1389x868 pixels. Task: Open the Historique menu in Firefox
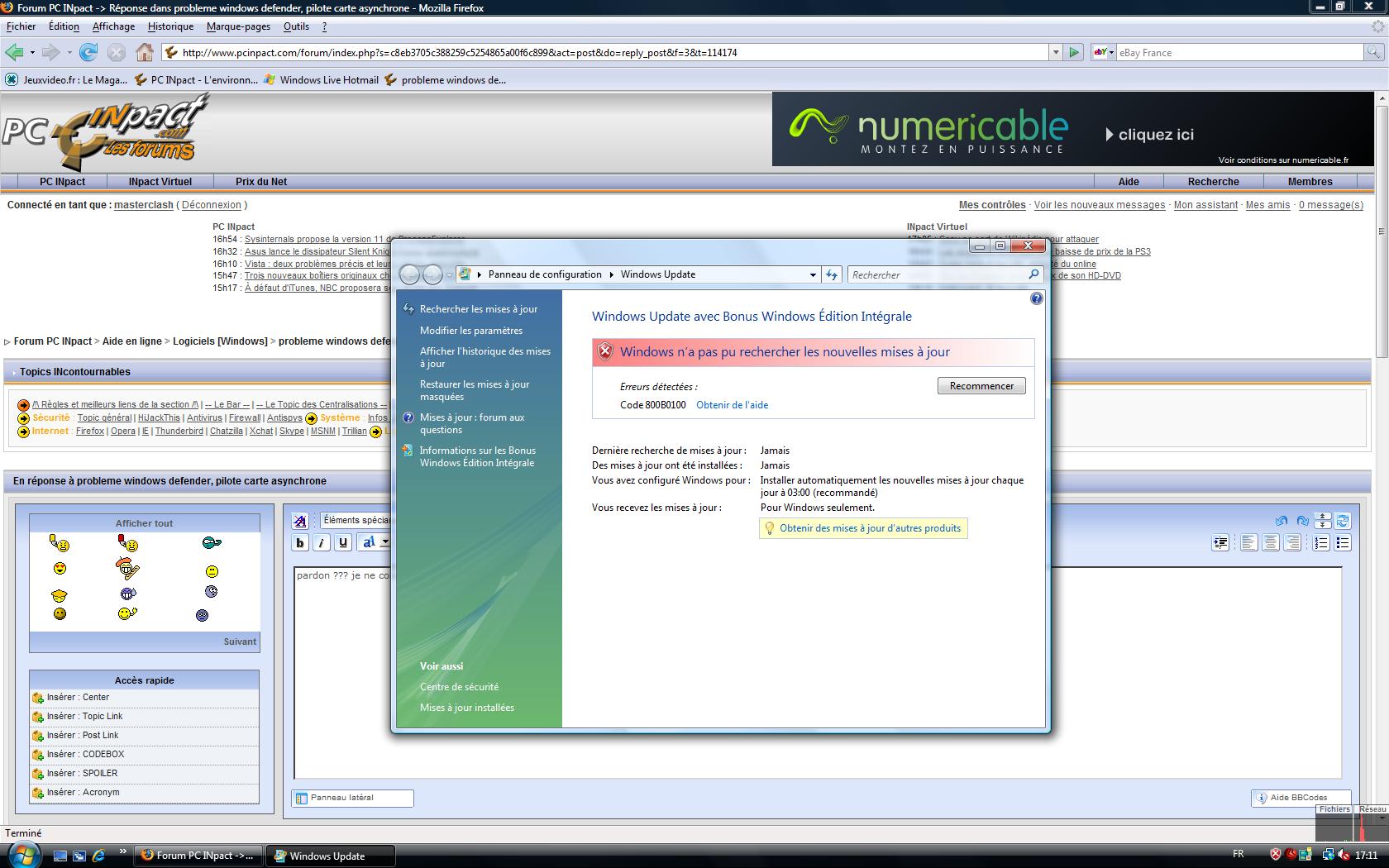[170, 26]
